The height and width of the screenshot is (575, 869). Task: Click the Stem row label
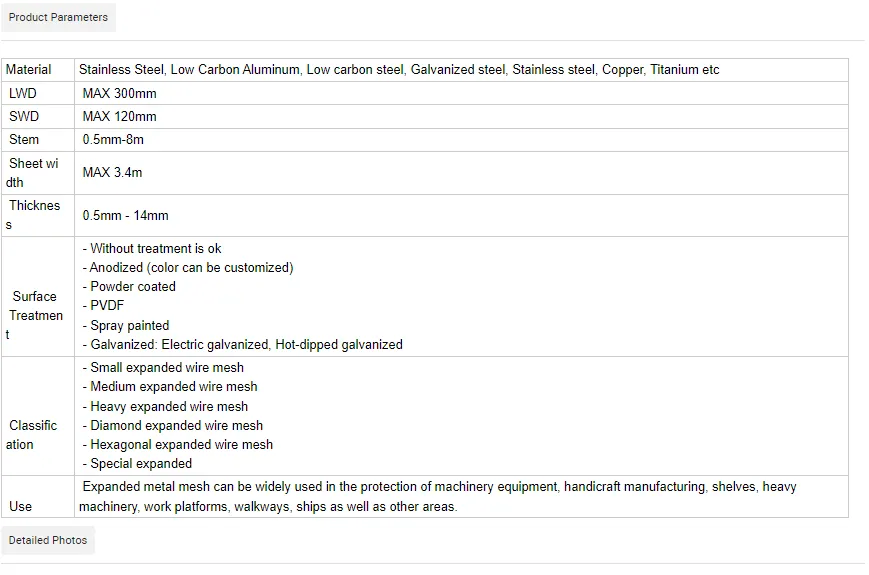point(24,139)
